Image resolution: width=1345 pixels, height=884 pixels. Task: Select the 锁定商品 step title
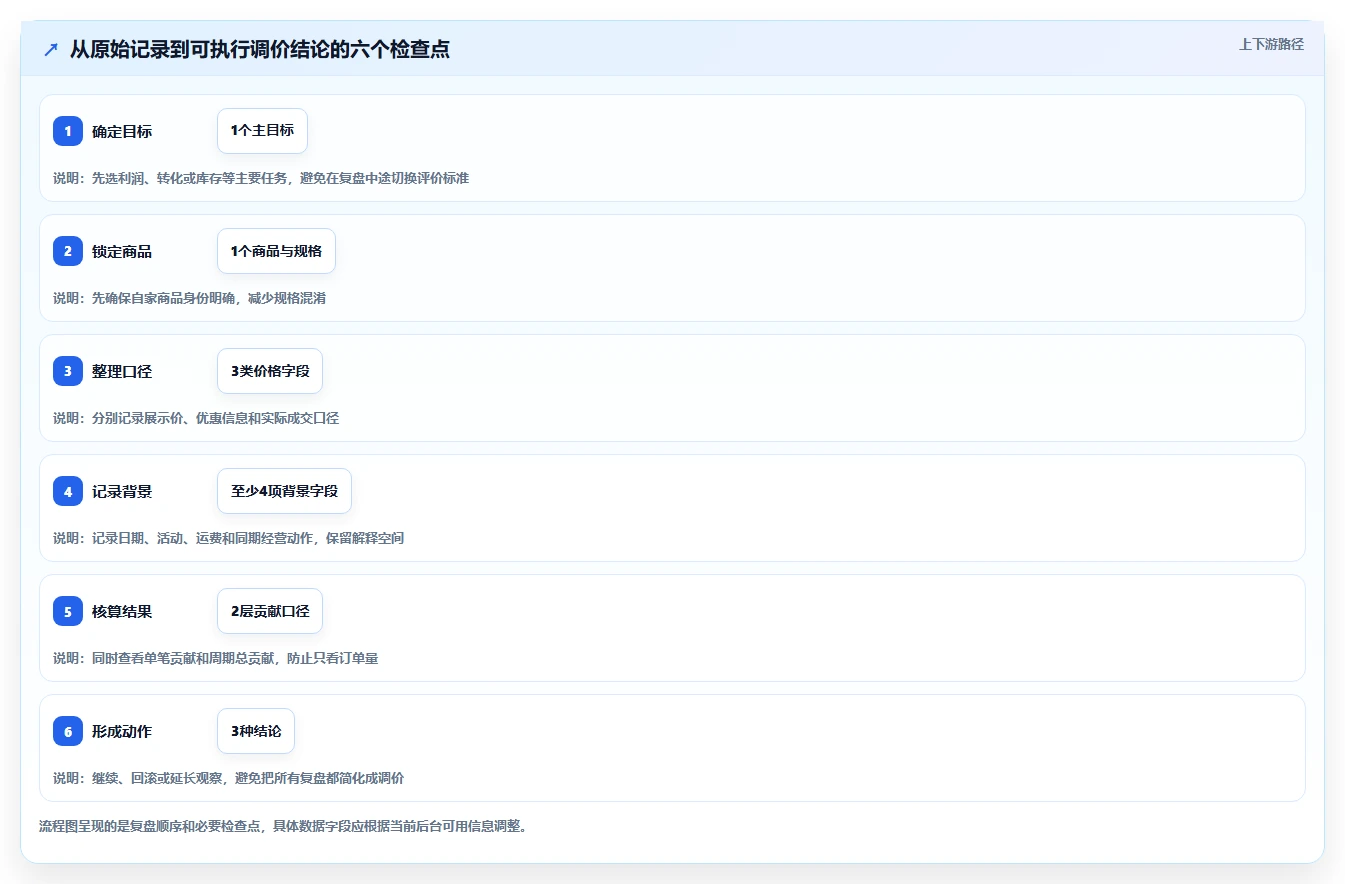[122, 251]
